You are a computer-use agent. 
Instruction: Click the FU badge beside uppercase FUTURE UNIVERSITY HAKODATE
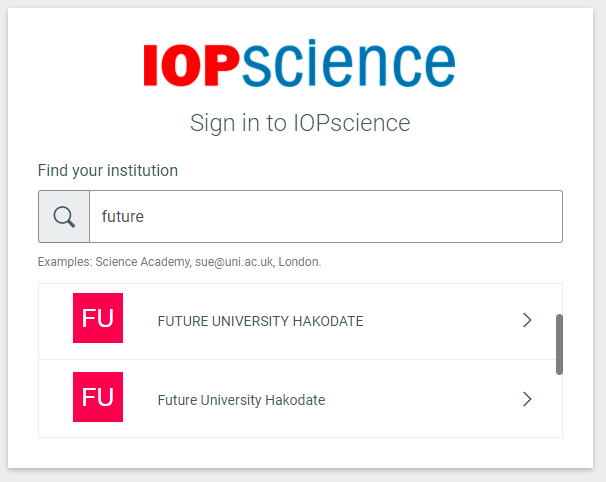point(98,318)
